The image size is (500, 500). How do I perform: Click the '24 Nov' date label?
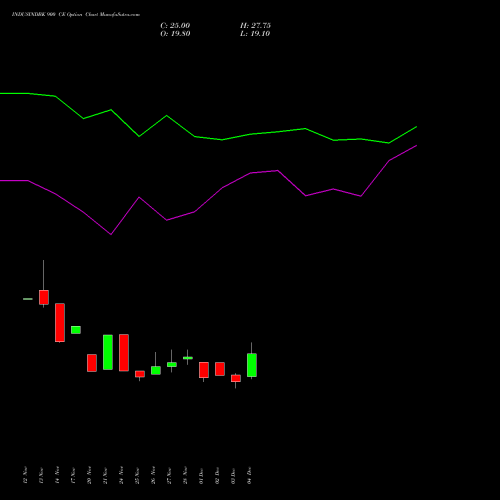pyautogui.click(x=121, y=475)
